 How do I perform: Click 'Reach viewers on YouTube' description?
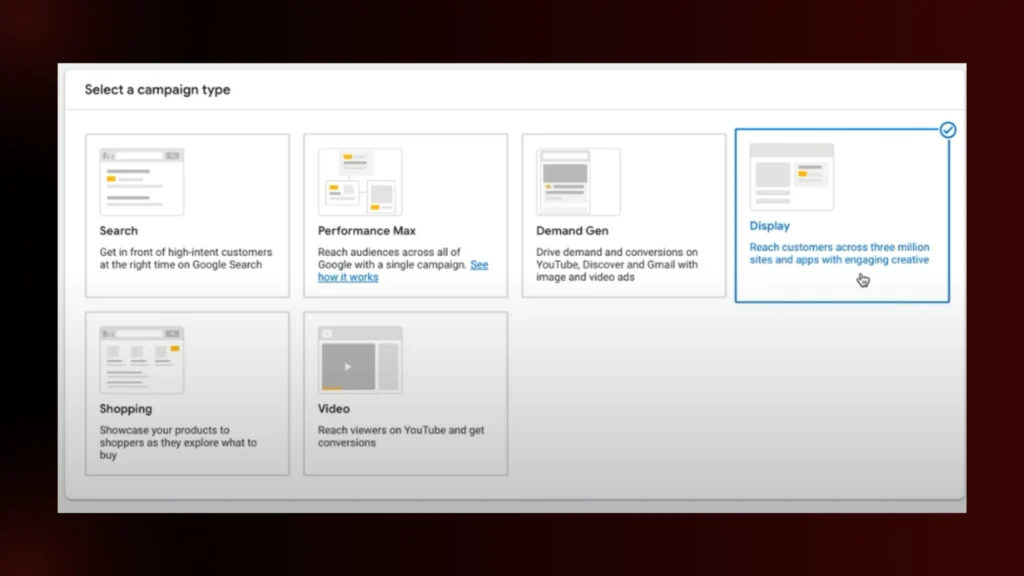pos(401,436)
